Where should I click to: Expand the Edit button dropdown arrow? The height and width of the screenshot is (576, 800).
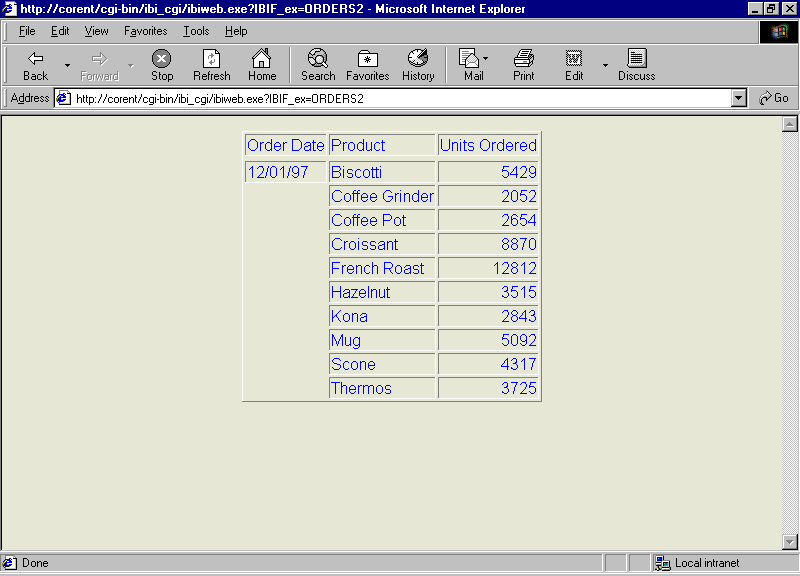point(605,66)
